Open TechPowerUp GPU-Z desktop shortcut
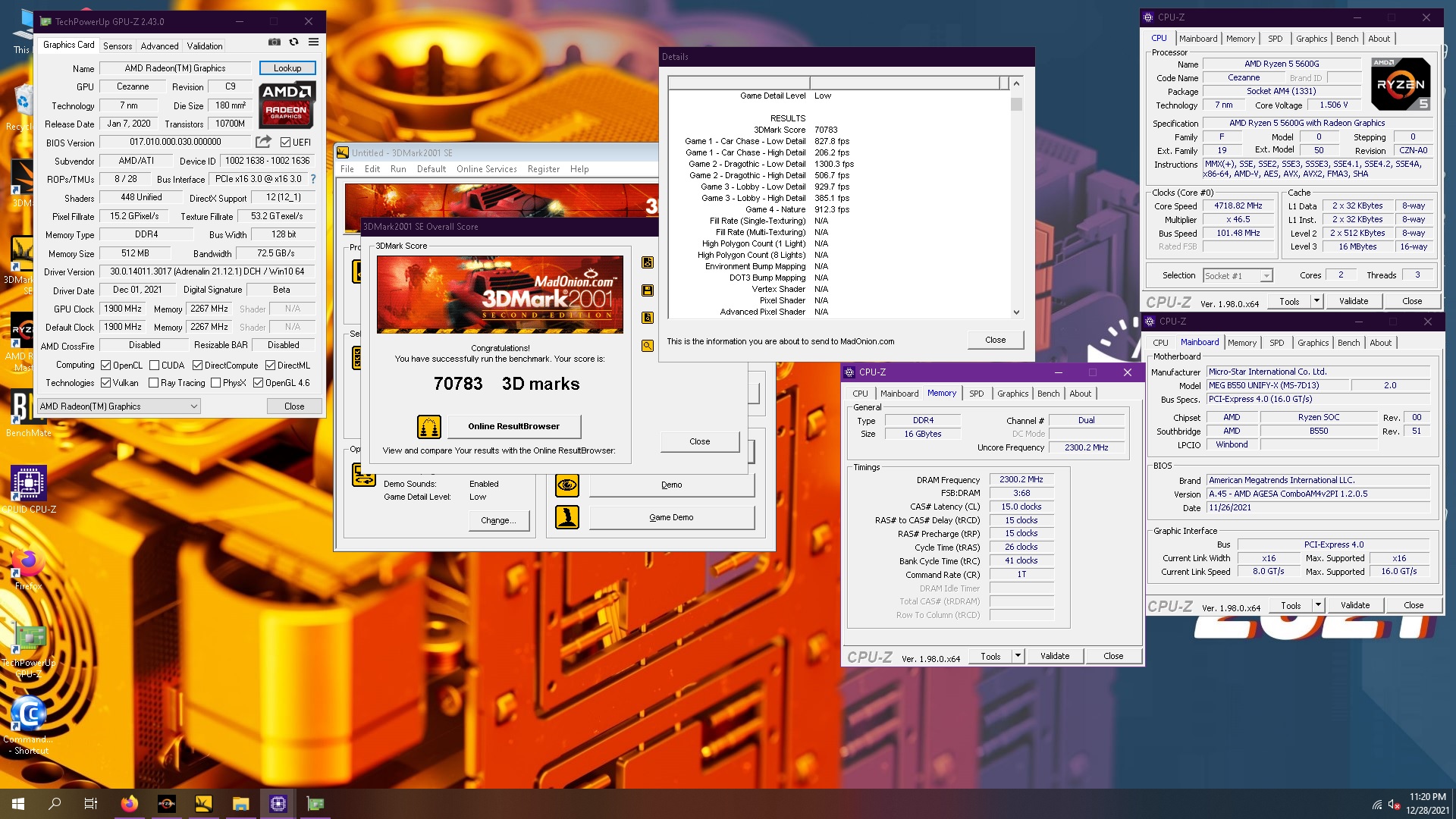Viewport: 1456px width, 819px height. (x=29, y=650)
